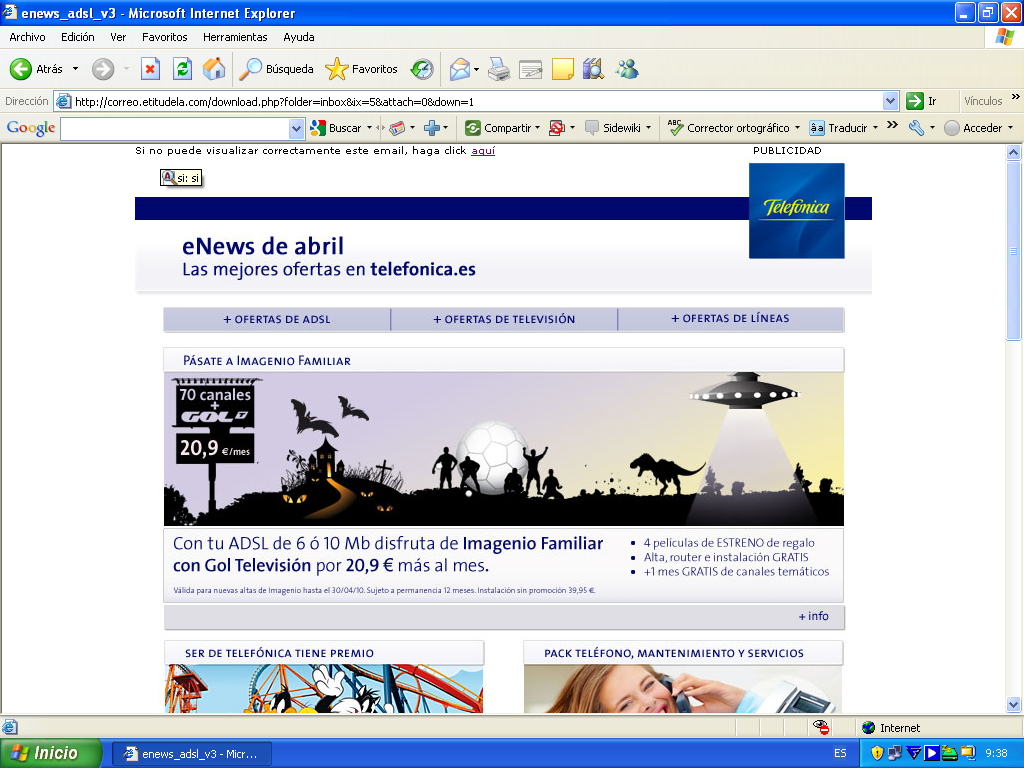The image size is (1024, 768).
Task: Open the Búsqueda search panel
Action: [x=276, y=69]
